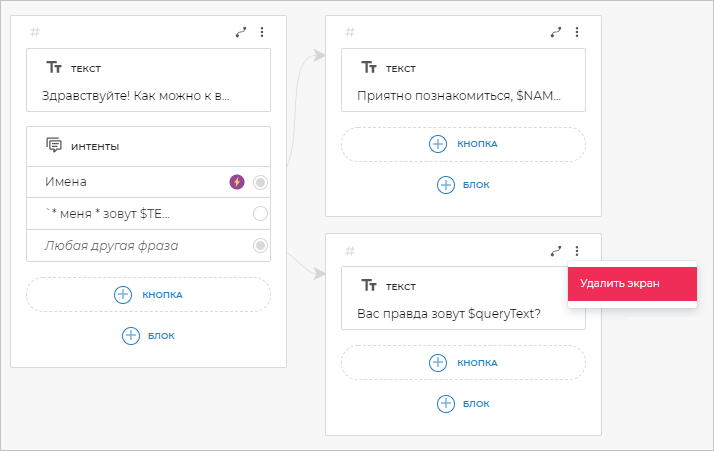Open three-dot menu of greeting screen
The height and width of the screenshot is (451, 714).
pos(262,32)
